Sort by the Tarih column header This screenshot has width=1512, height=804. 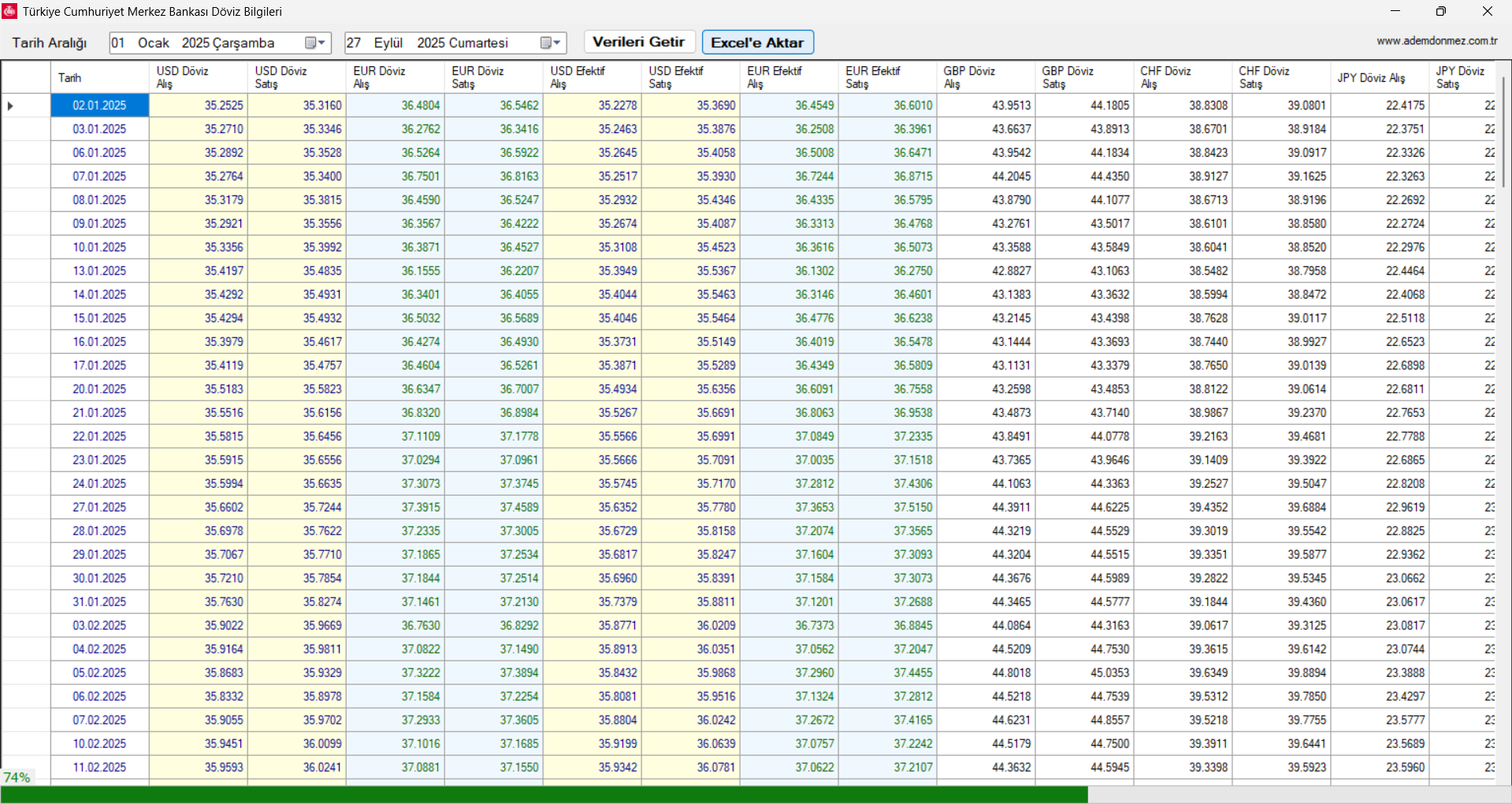99,77
